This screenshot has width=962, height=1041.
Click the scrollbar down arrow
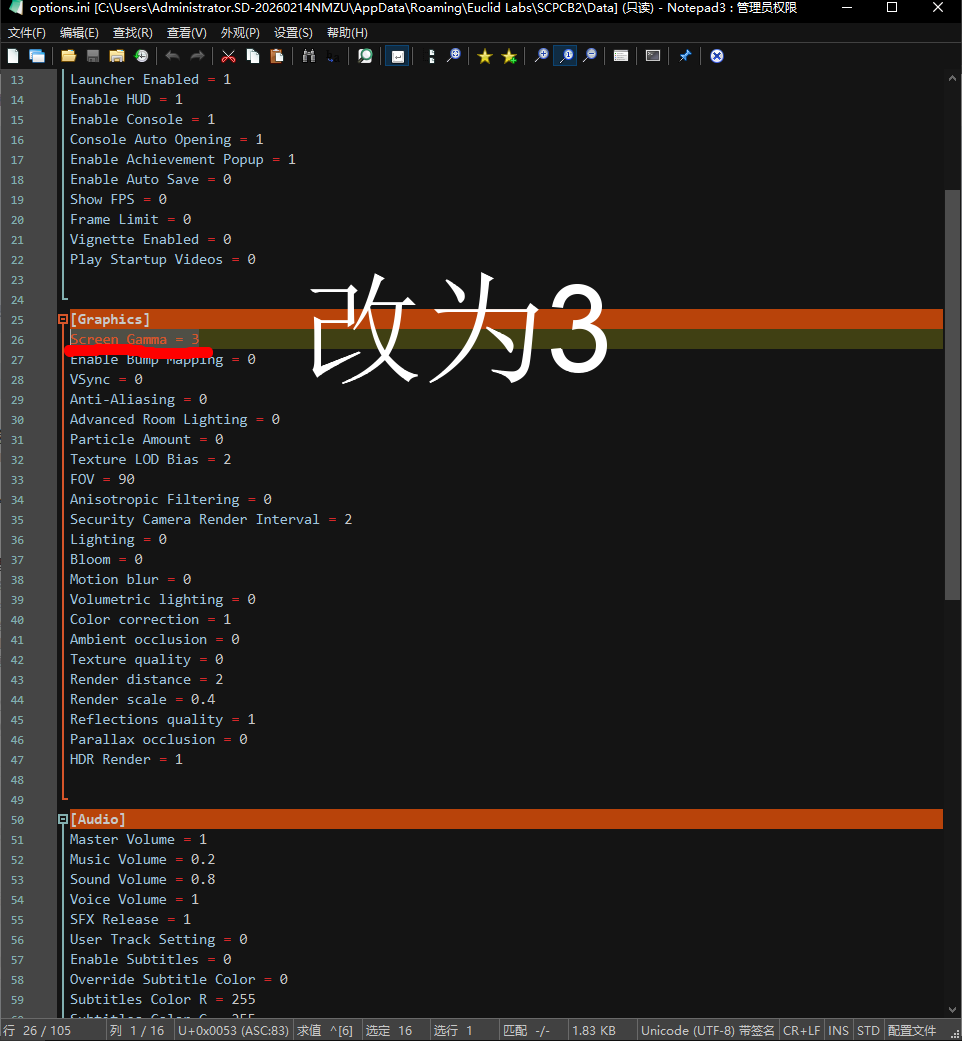pos(952,1010)
